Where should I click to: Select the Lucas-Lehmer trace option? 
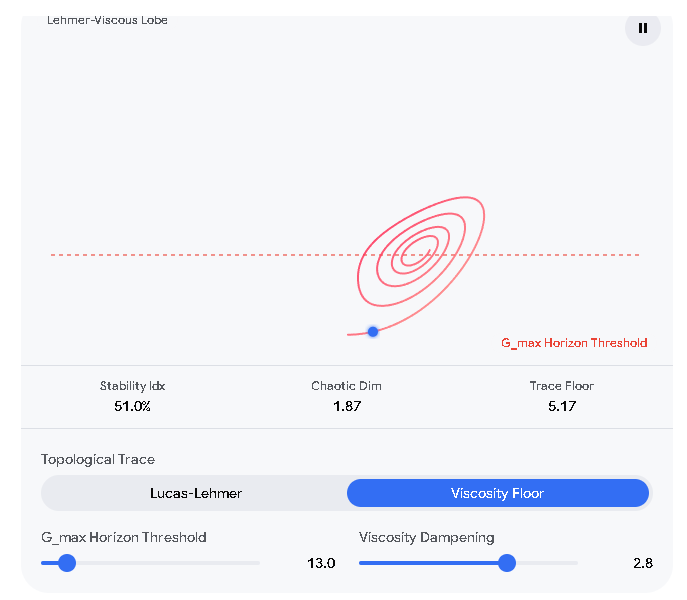[x=195, y=493]
